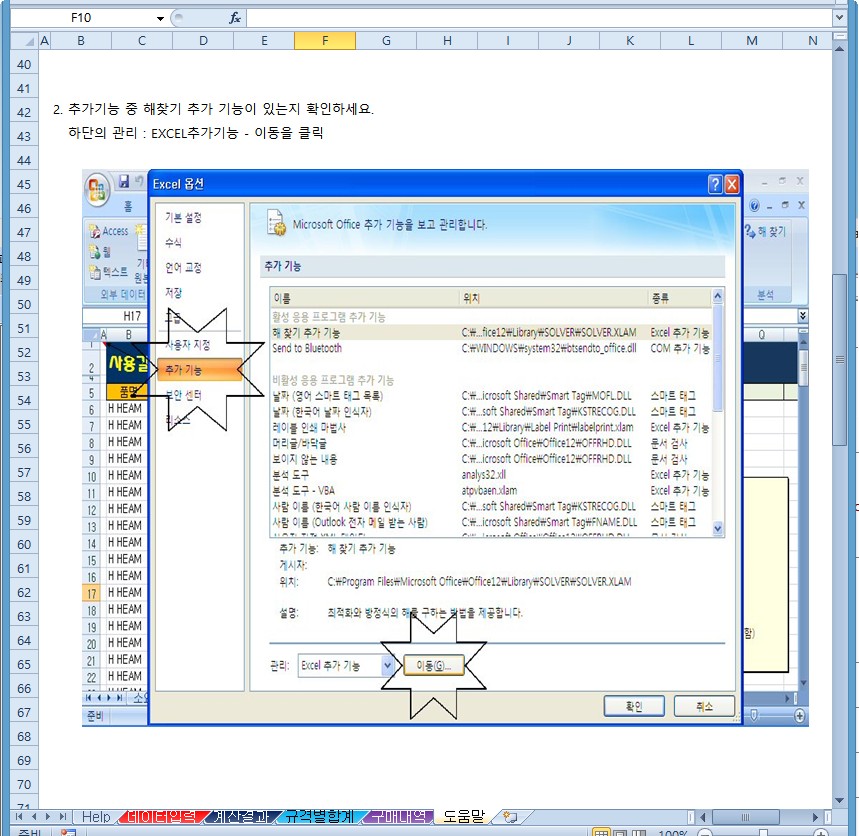Click the Office button in the embedded picture
This screenshot has width=859, height=836.
98,191
